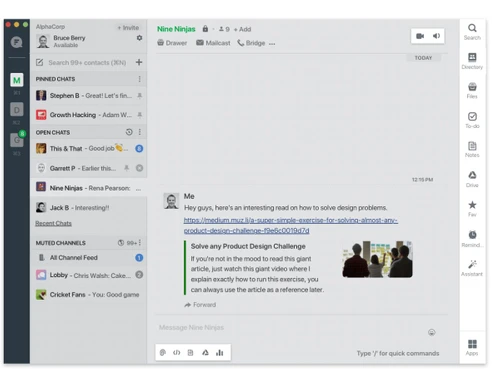The width and height of the screenshot is (500, 375).
Task: Click the lock icon beside Nine Ninjas
Action: point(205,29)
